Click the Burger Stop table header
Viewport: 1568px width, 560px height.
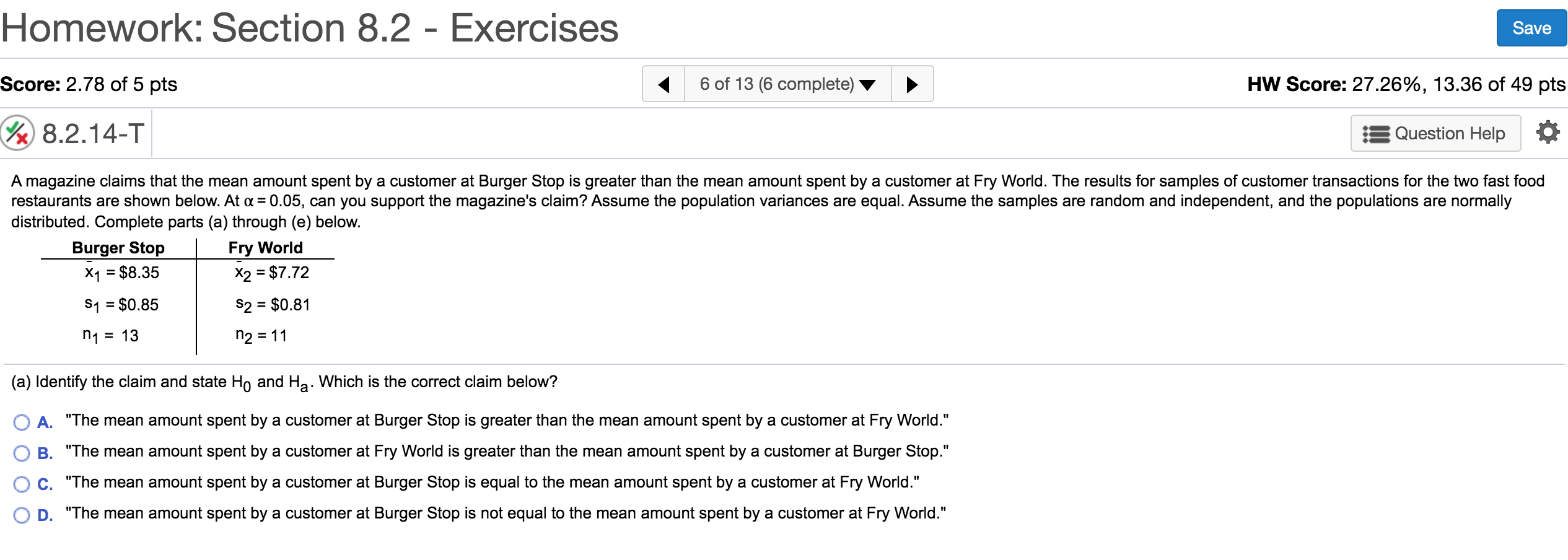click(x=118, y=248)
